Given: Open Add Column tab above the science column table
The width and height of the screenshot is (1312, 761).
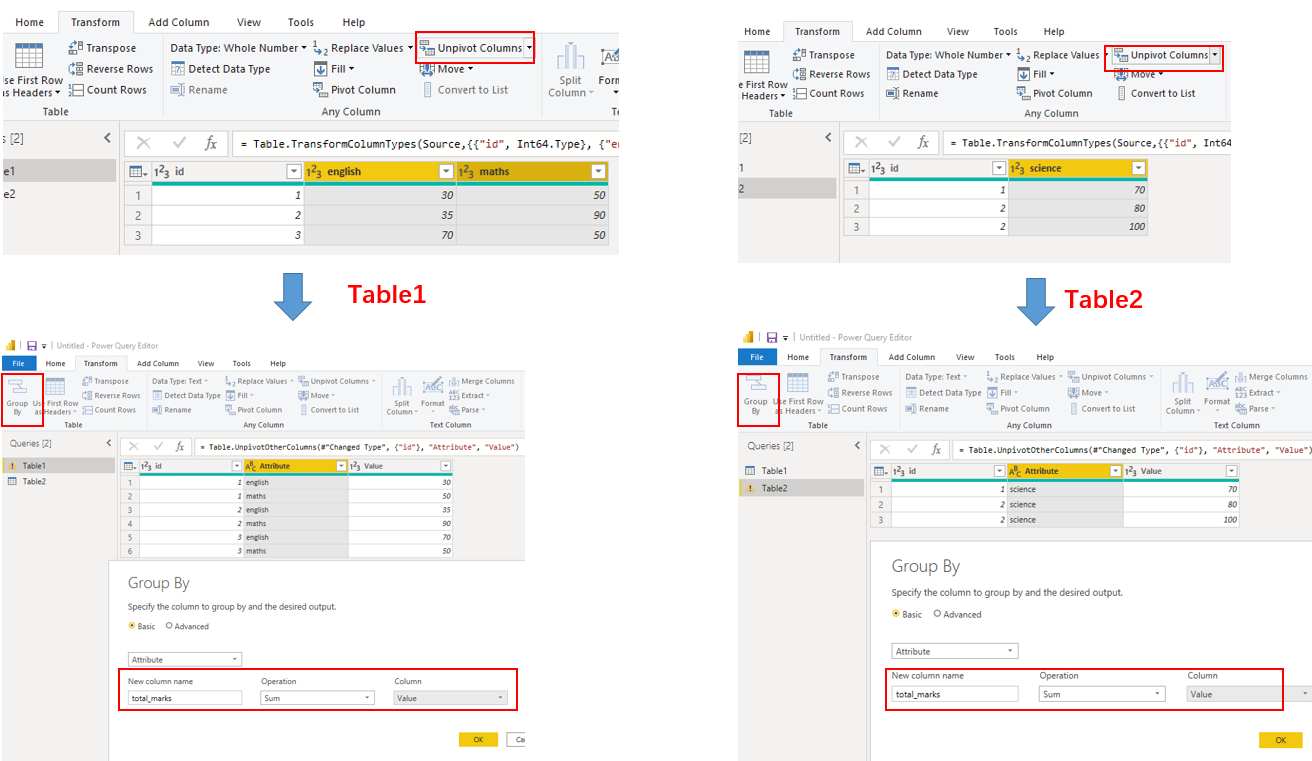Looking at the screenshot, I should [x=894, y=31].
